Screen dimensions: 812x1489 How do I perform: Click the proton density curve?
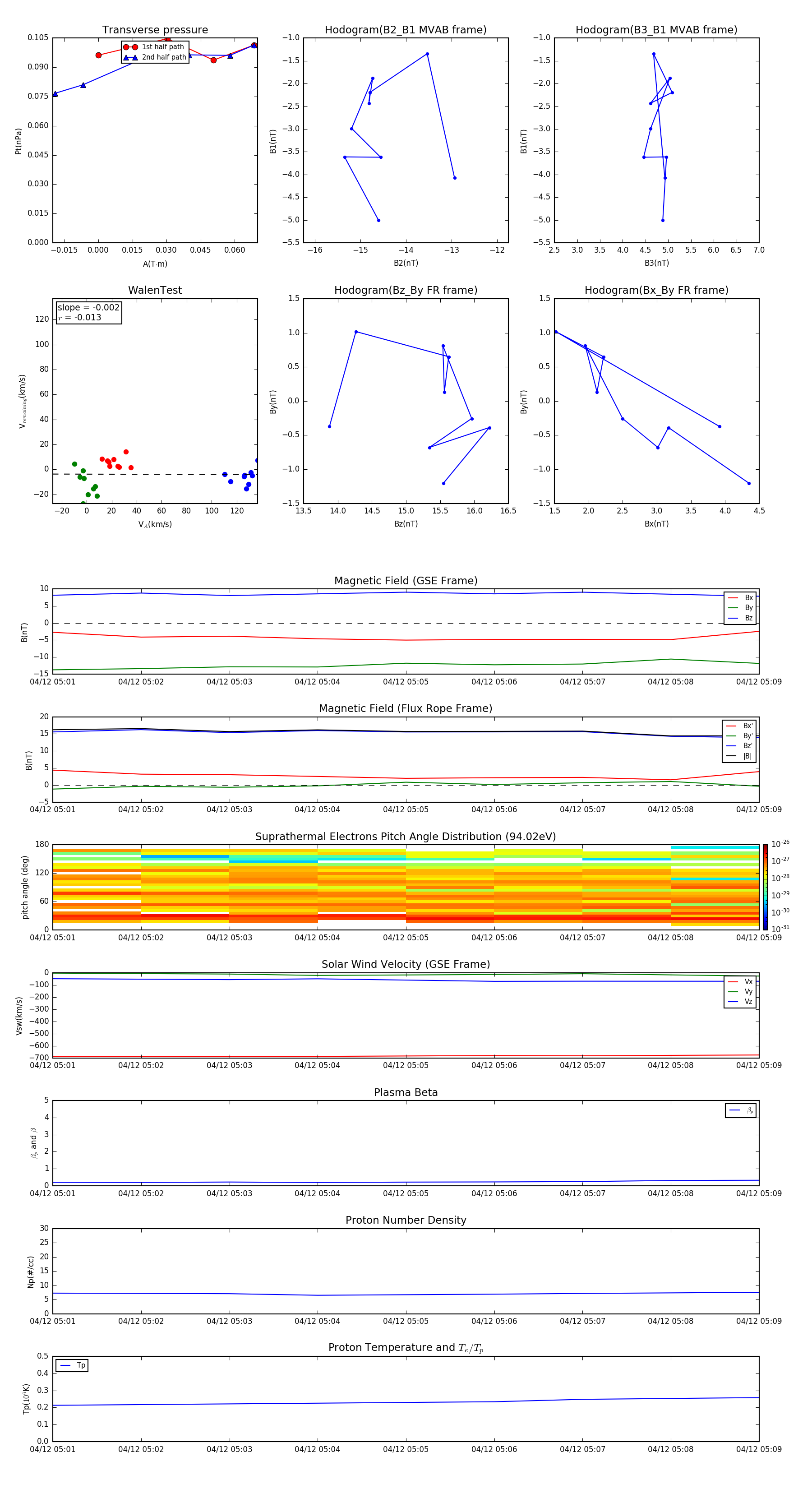pyautogui.click(x=406, y=1294)
